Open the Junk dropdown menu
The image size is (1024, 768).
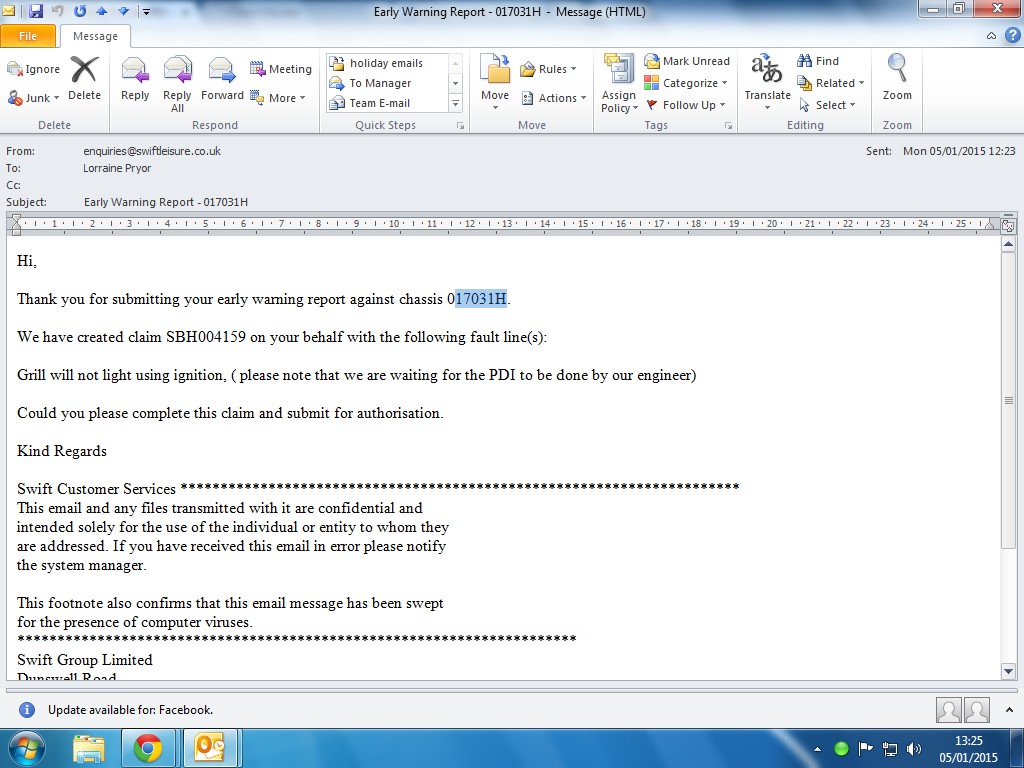(x=35, y=98)
